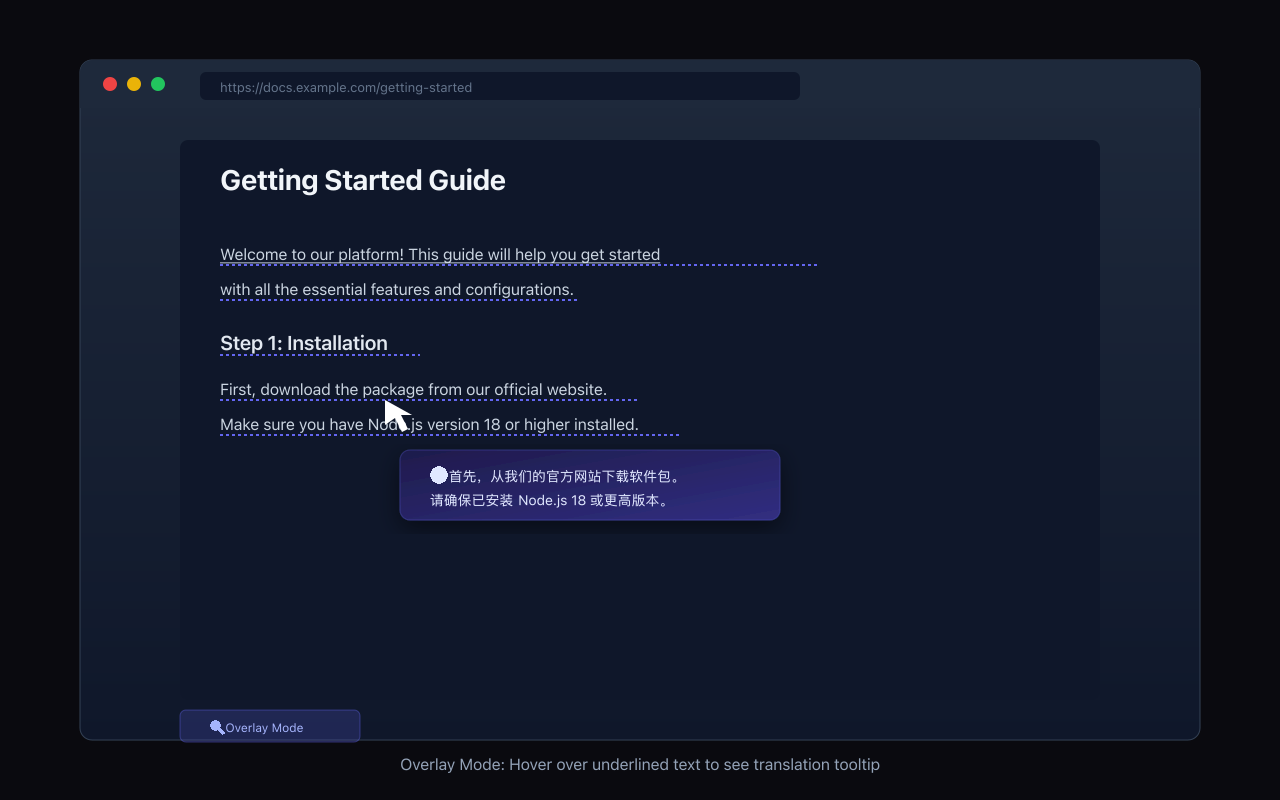
Task: Click the globe dot icon inside the translation tooltip
Action: pos(440,474)
